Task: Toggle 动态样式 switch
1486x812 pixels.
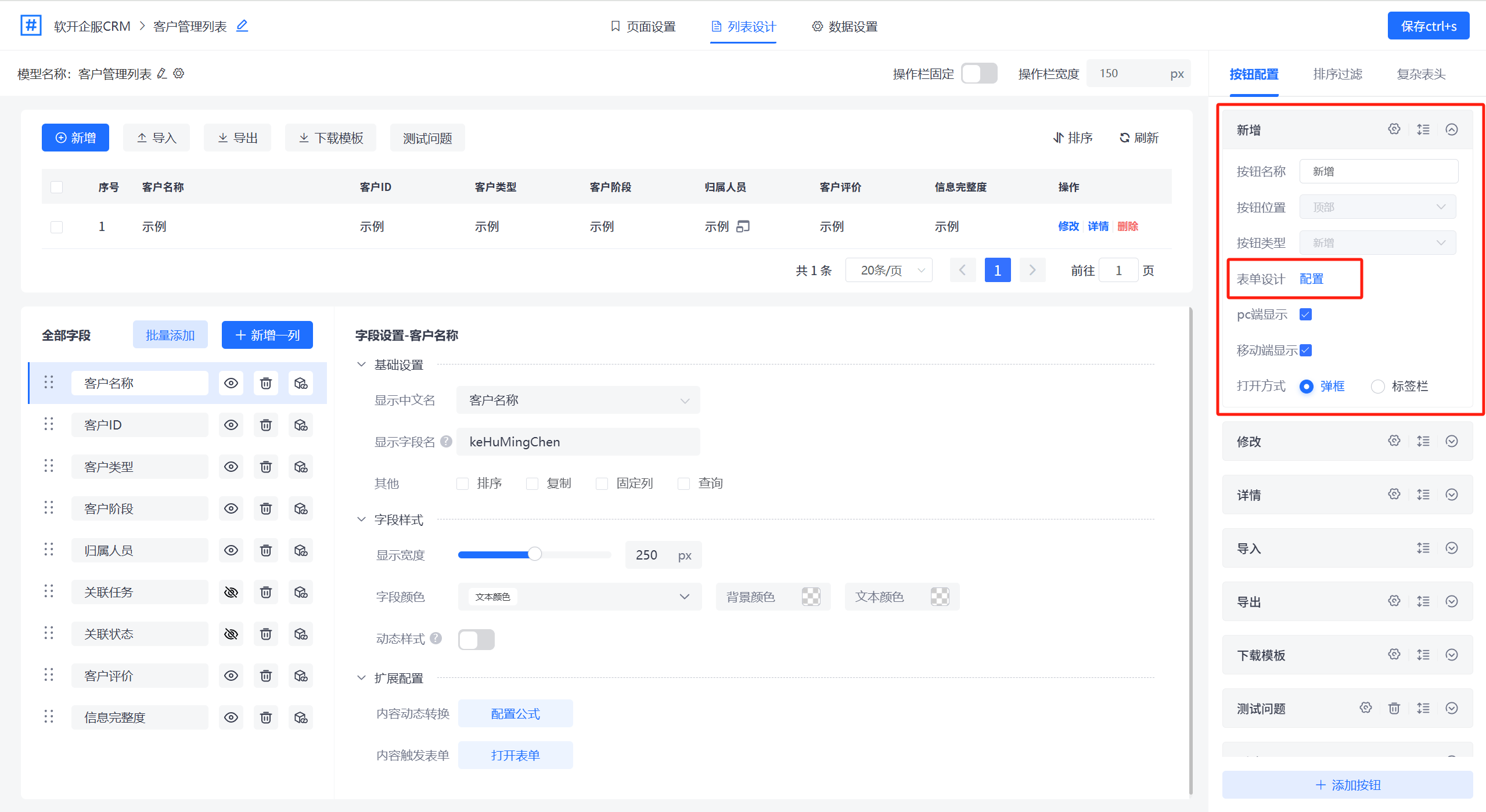Action: click(476, 639)
